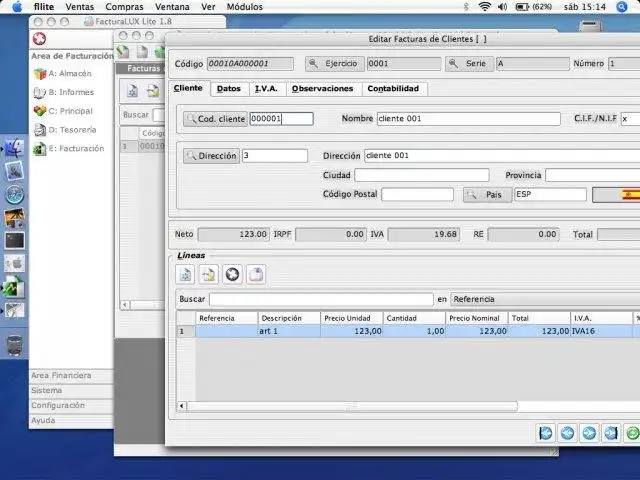Open Spotlight search in the menu bar
Viewport: 640px width, 480px height.
[x=622, y=7]
